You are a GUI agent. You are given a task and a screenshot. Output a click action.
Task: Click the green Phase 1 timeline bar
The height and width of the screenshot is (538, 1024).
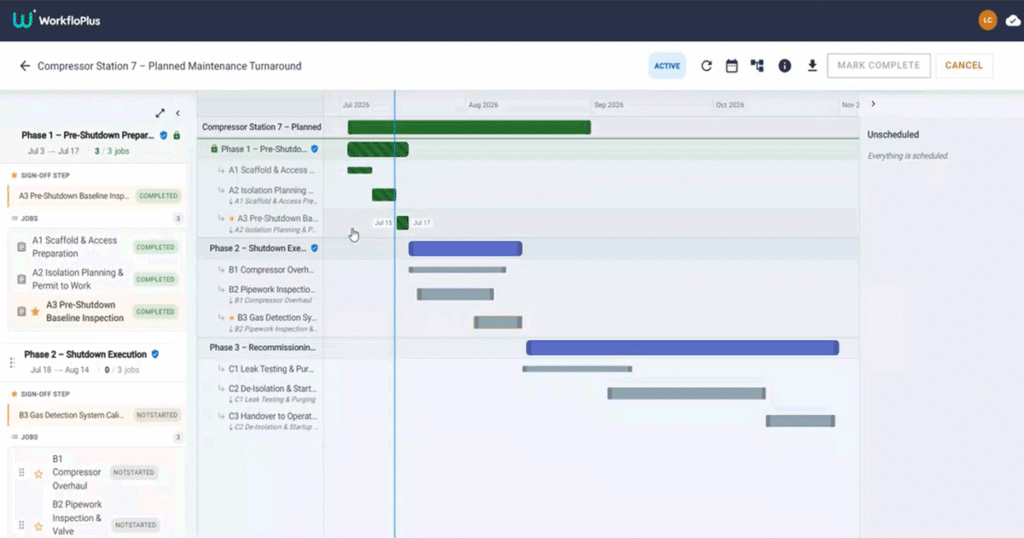(x=377, y=150)
